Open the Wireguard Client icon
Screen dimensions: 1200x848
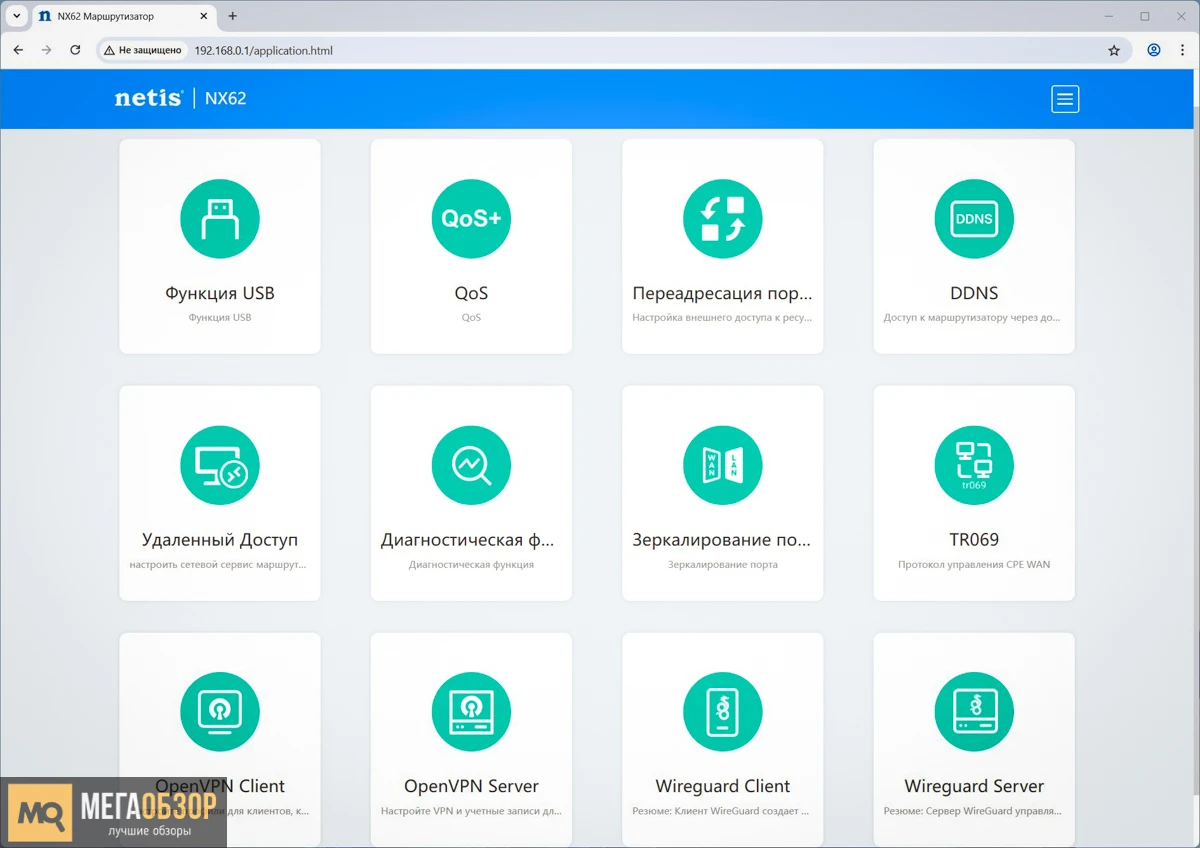(723, 712)
